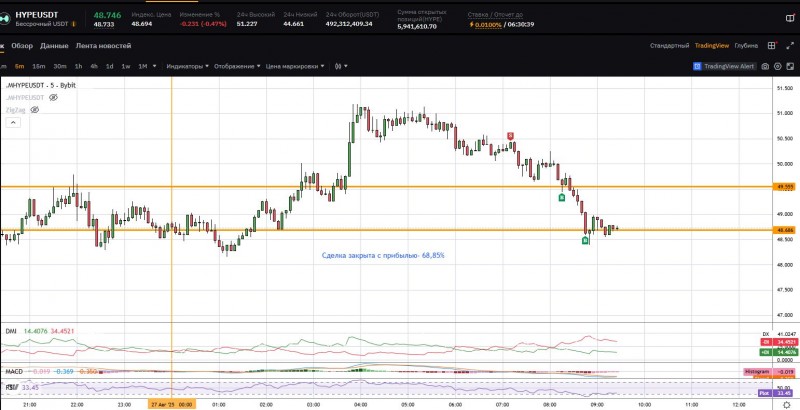Click the orange 49.555 price label
800x410 pixels.
(784, 187)
